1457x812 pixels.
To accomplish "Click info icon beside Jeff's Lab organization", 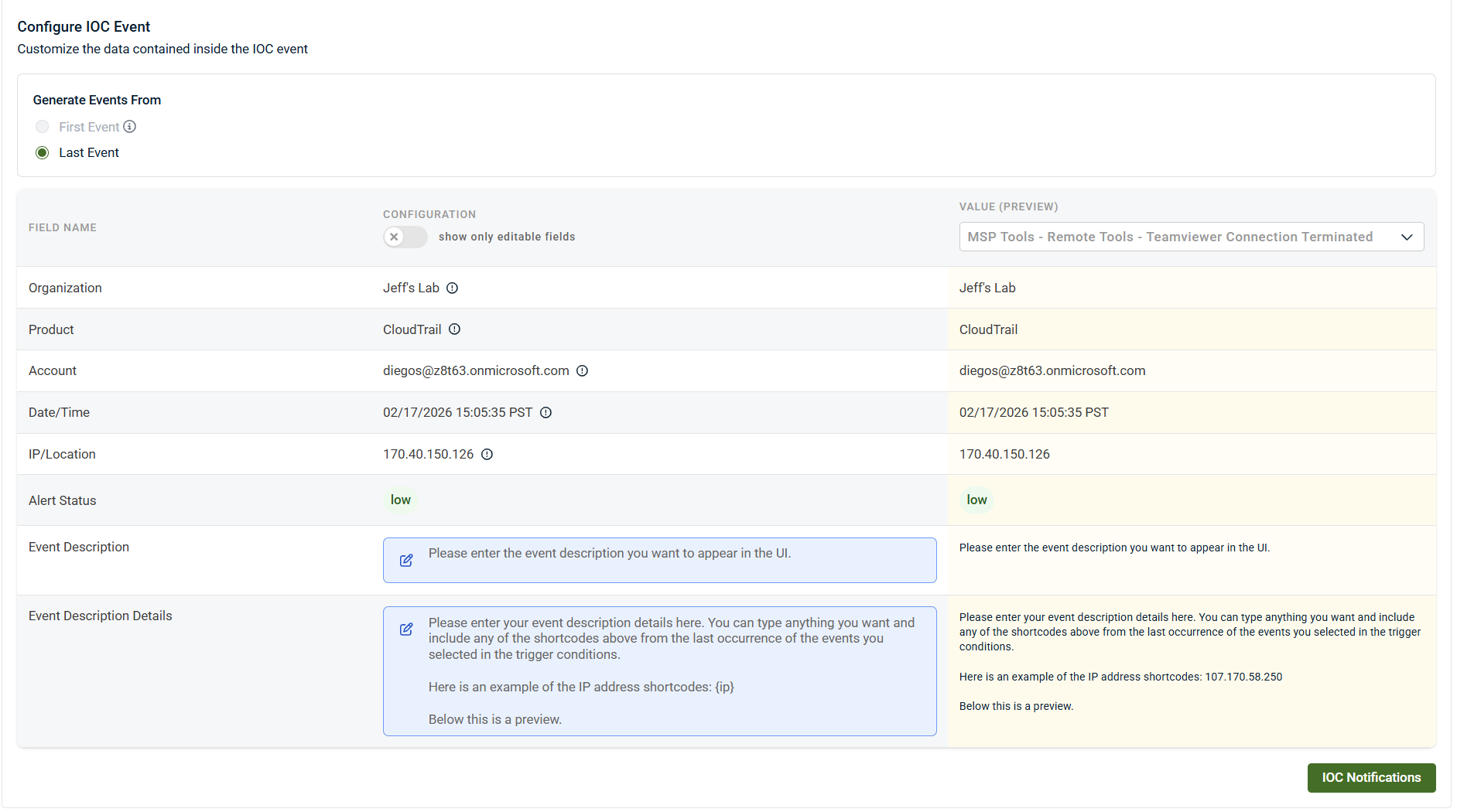I will pos(453,288).
